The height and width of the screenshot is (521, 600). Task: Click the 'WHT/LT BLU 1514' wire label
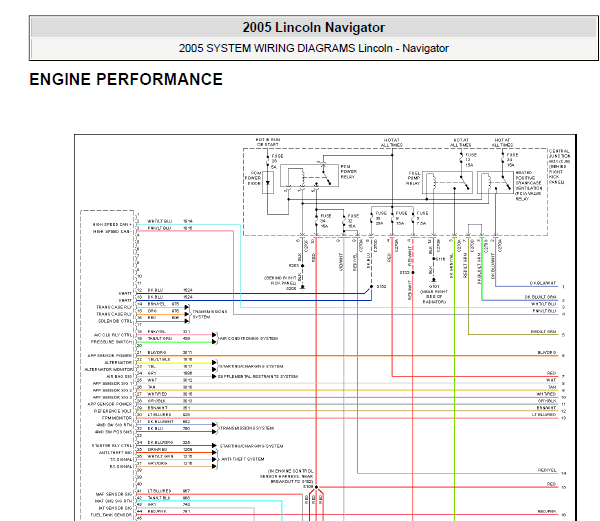click(170, 221)
